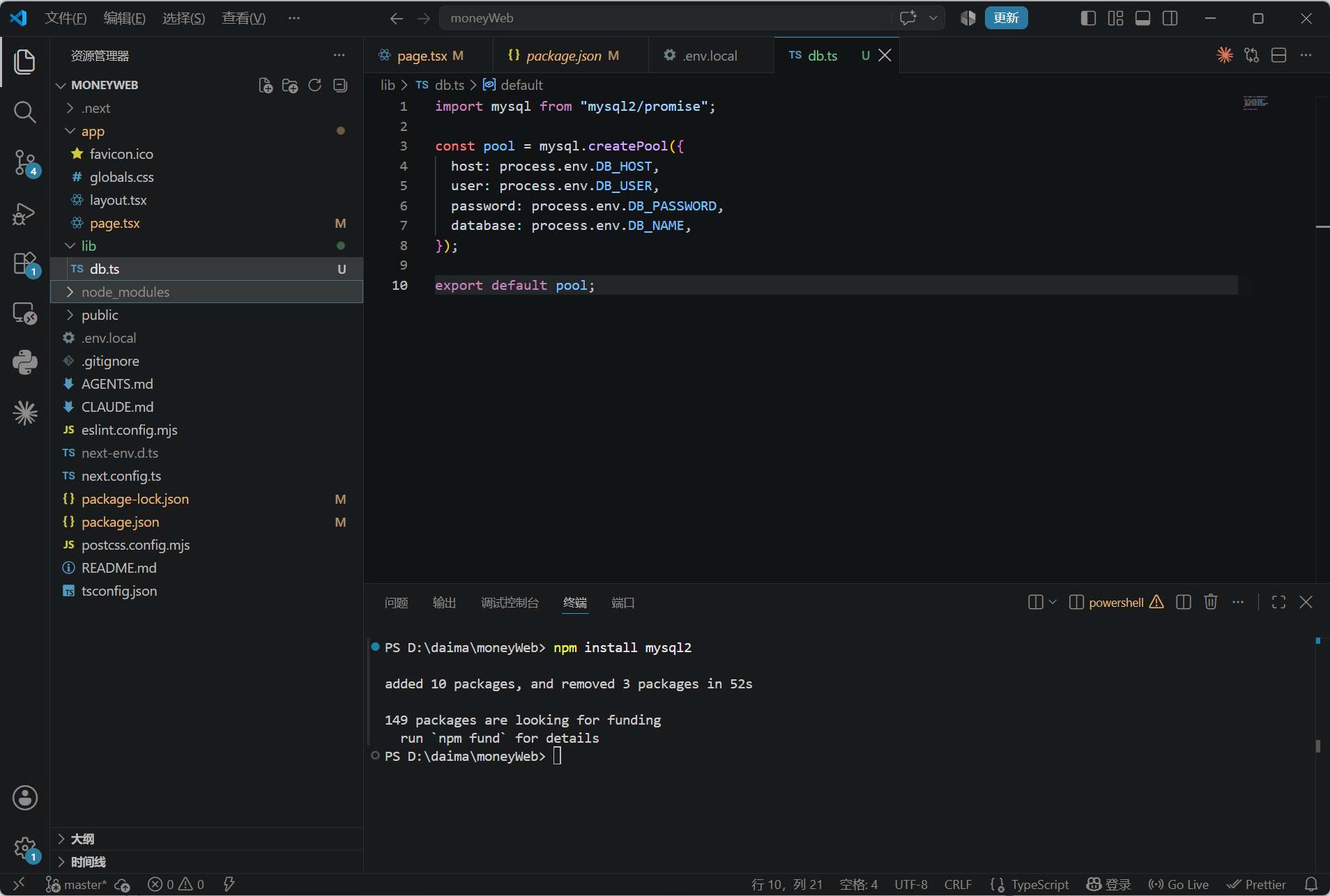Switch to the page.tsx editor tab
The height and width of the screenshot is (896, 1330).
428,56
